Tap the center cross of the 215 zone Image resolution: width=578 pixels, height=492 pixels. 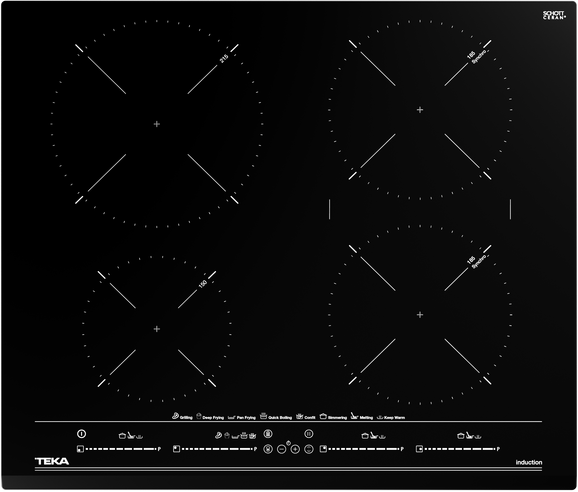(x=157, y=124)
